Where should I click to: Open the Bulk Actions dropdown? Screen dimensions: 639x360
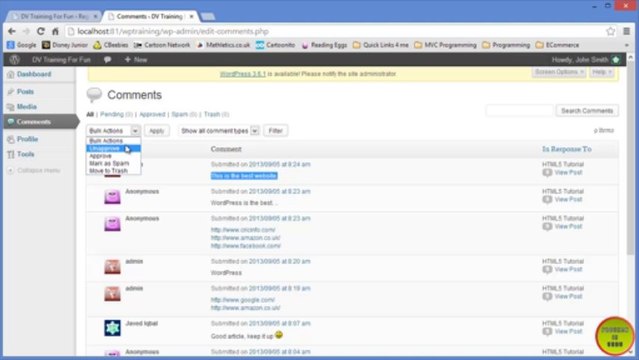113,130
